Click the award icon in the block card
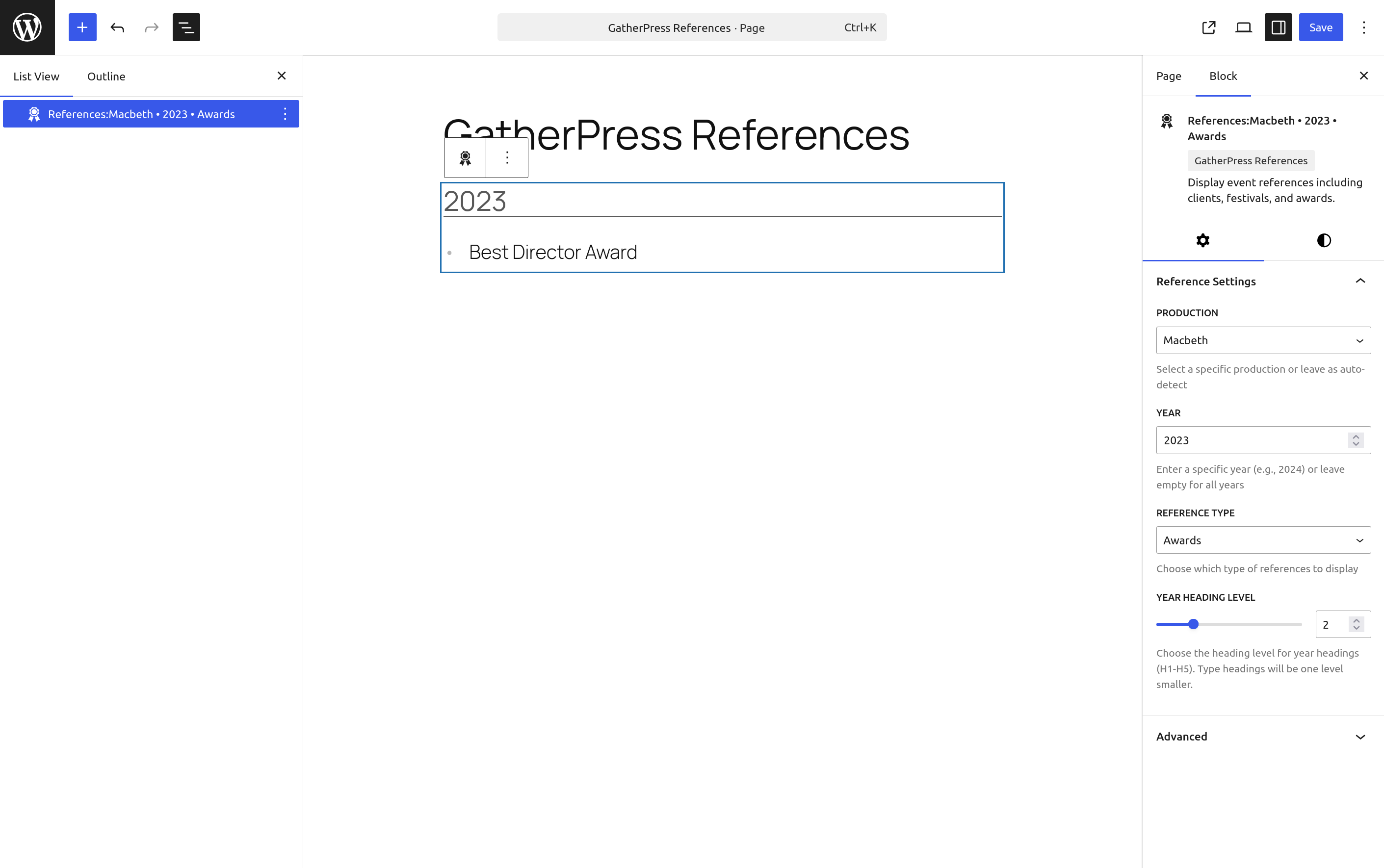This screenshot has height=868, width=1384. [1166, 121]
